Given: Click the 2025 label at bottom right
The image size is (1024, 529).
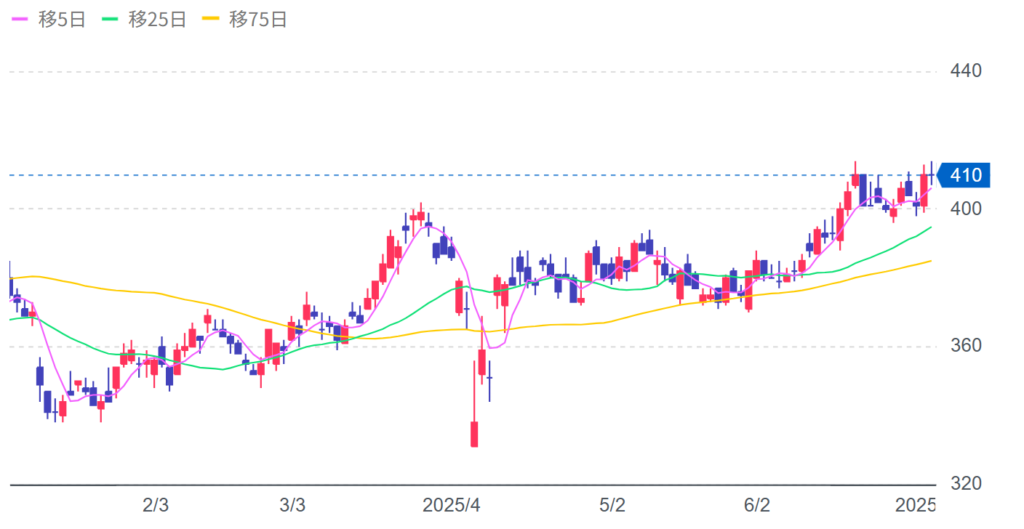Looking at the screenshot, I should click(x=914, y=503).
